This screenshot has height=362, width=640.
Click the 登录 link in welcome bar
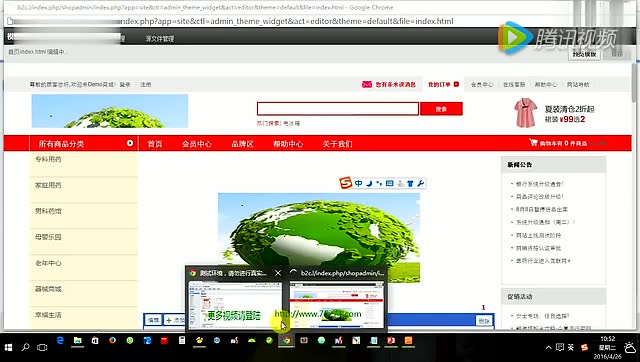point(125,84)
